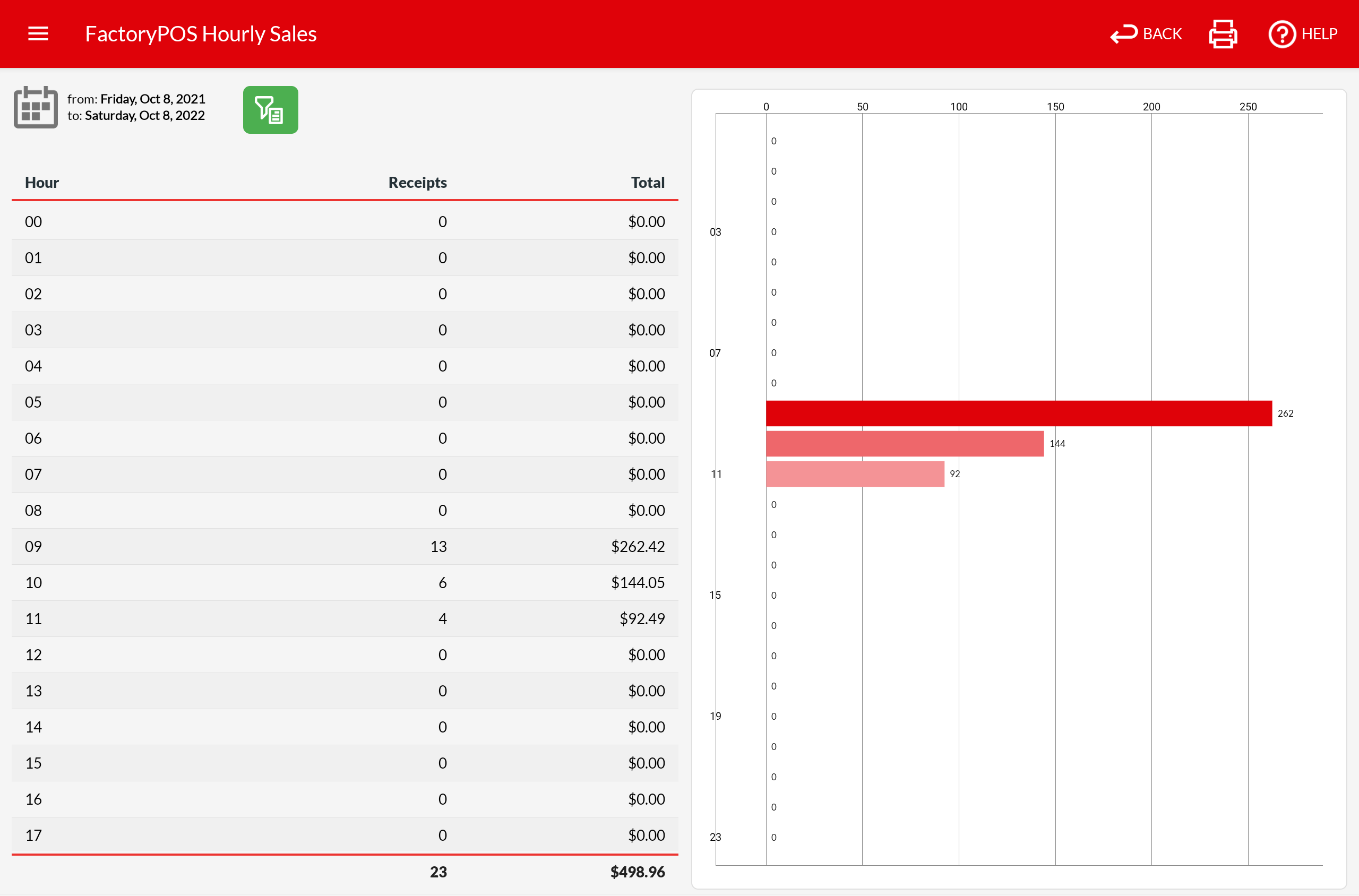1359x896 pixels.
Task: Sort by the Receipts column header
Action: (417, 182)
